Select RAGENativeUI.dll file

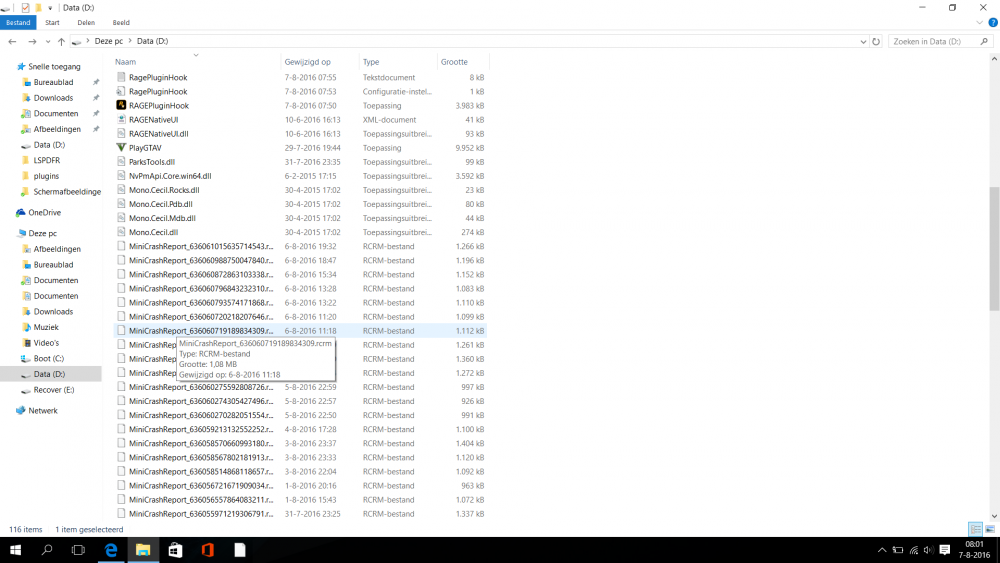tap(158, 134)
